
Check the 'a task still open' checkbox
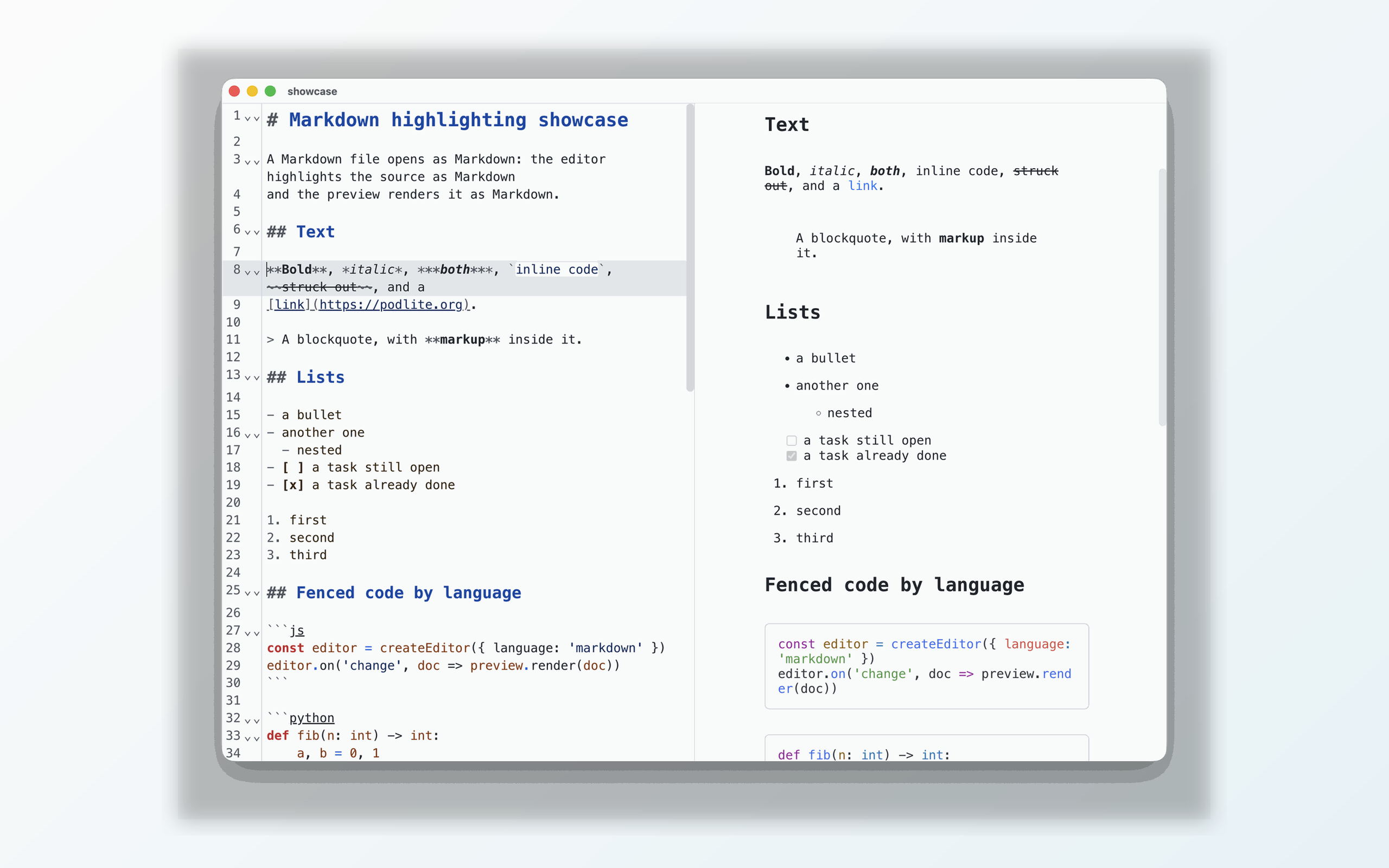[x=792, y=441]
